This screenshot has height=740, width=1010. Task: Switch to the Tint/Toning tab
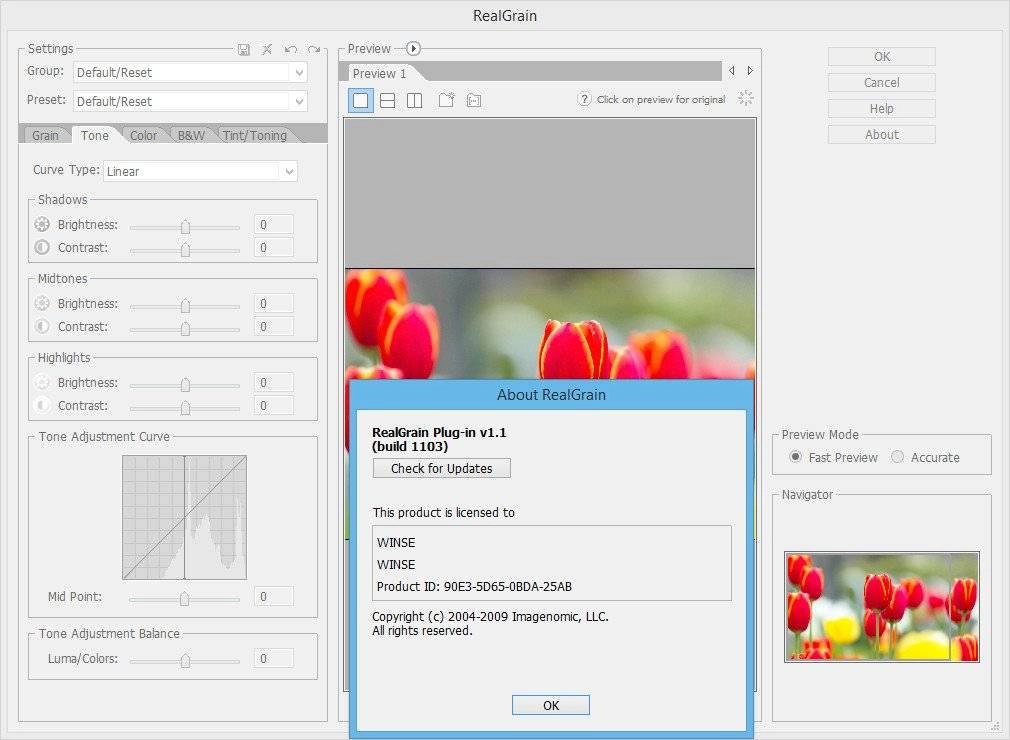[254, 135]
